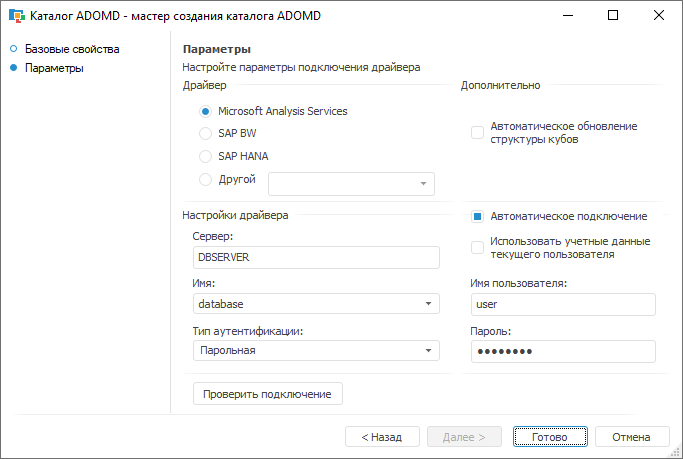The image size is (683, 459).
Task: Go to Базовые свойства step
Action: point(71,49)
